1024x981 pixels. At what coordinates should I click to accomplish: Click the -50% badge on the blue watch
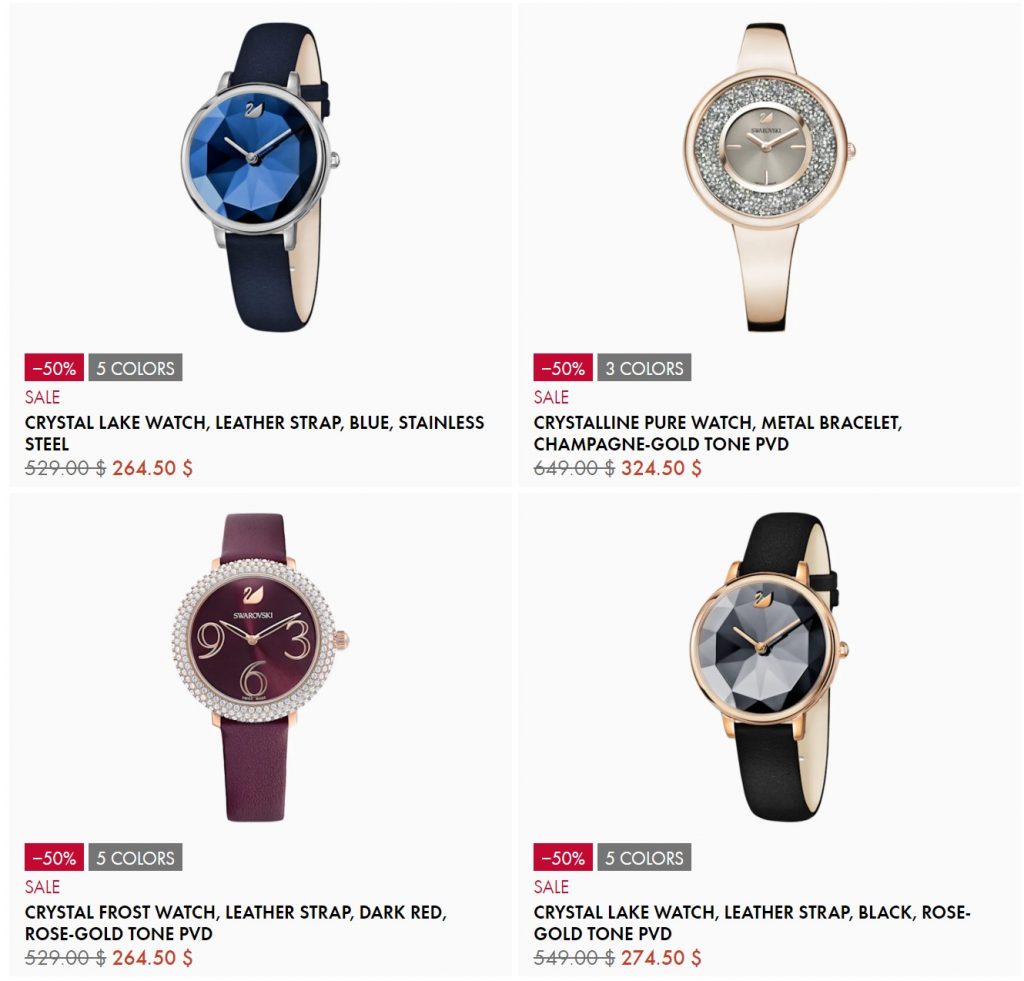click(x=54, y=368)
